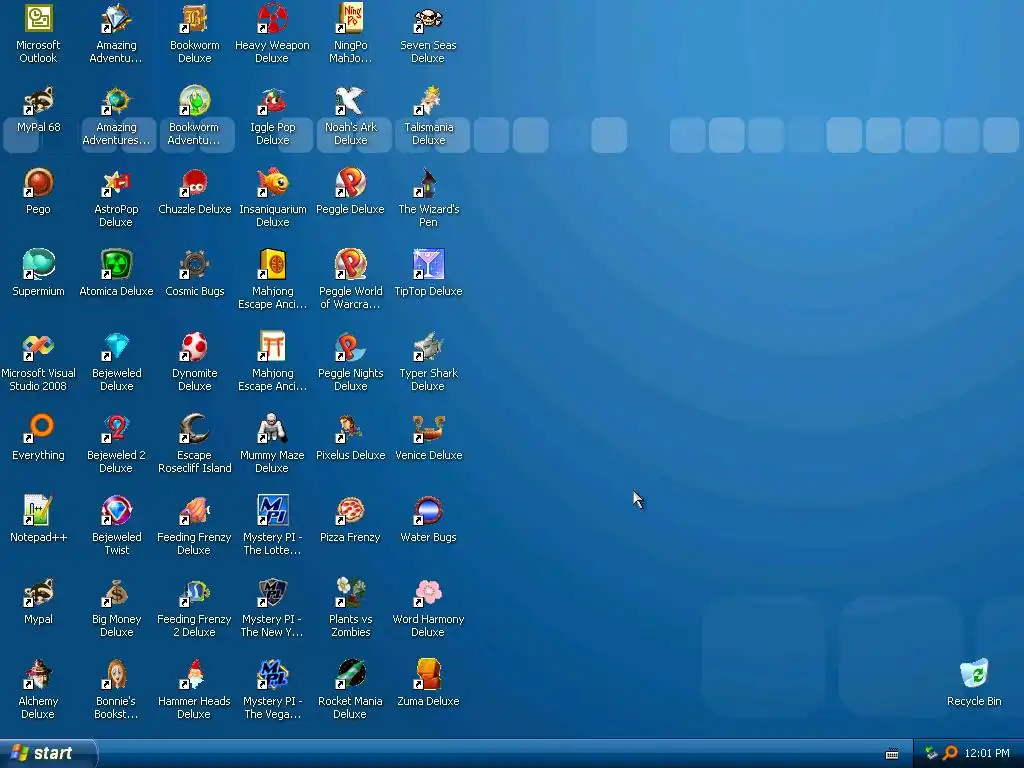The image size is (1024, 768).
Task: Click Peggle World of Warcraft icon
Action: click(x=350, y=264)
